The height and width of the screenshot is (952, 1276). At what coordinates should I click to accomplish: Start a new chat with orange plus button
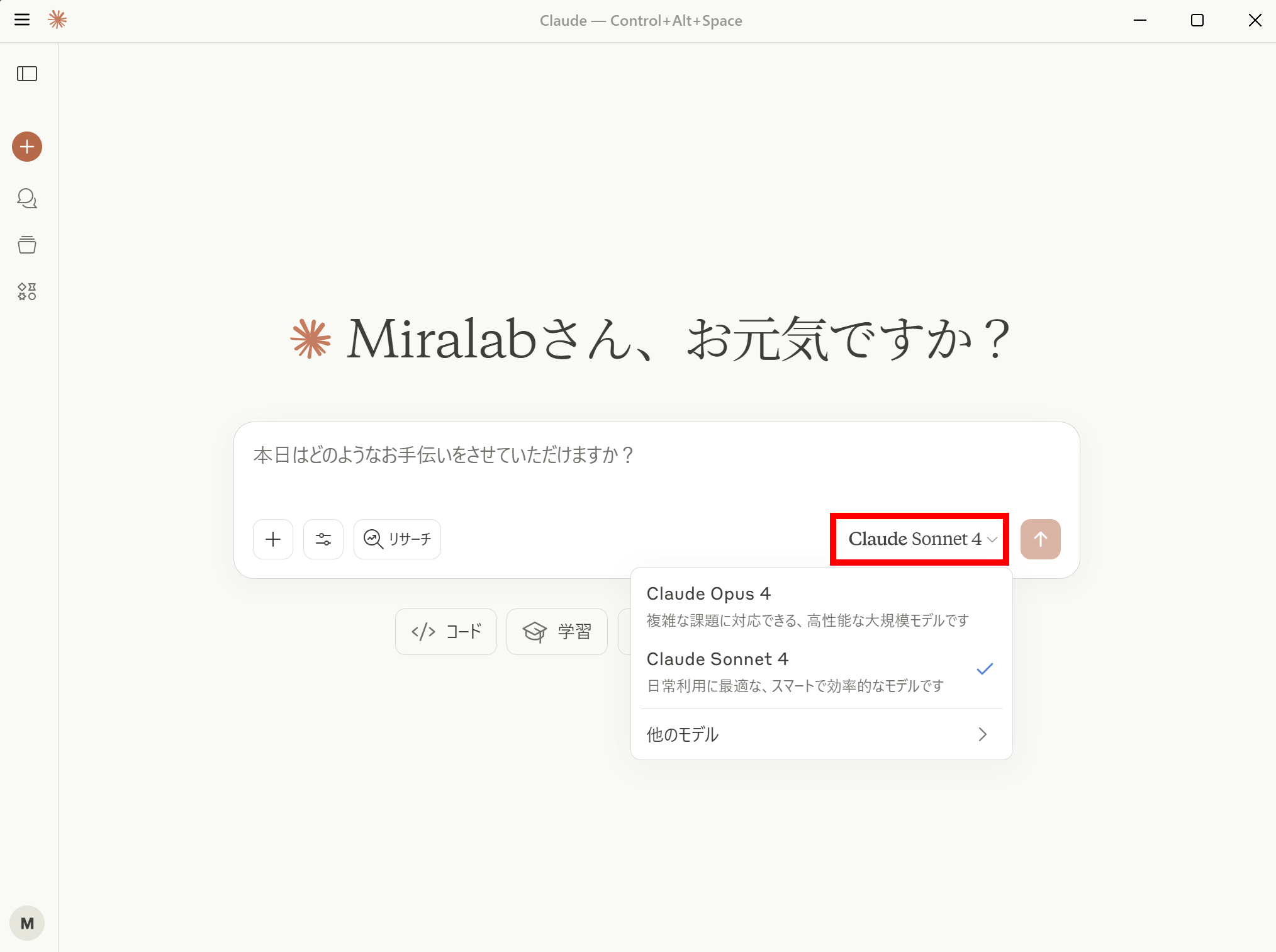27,147
